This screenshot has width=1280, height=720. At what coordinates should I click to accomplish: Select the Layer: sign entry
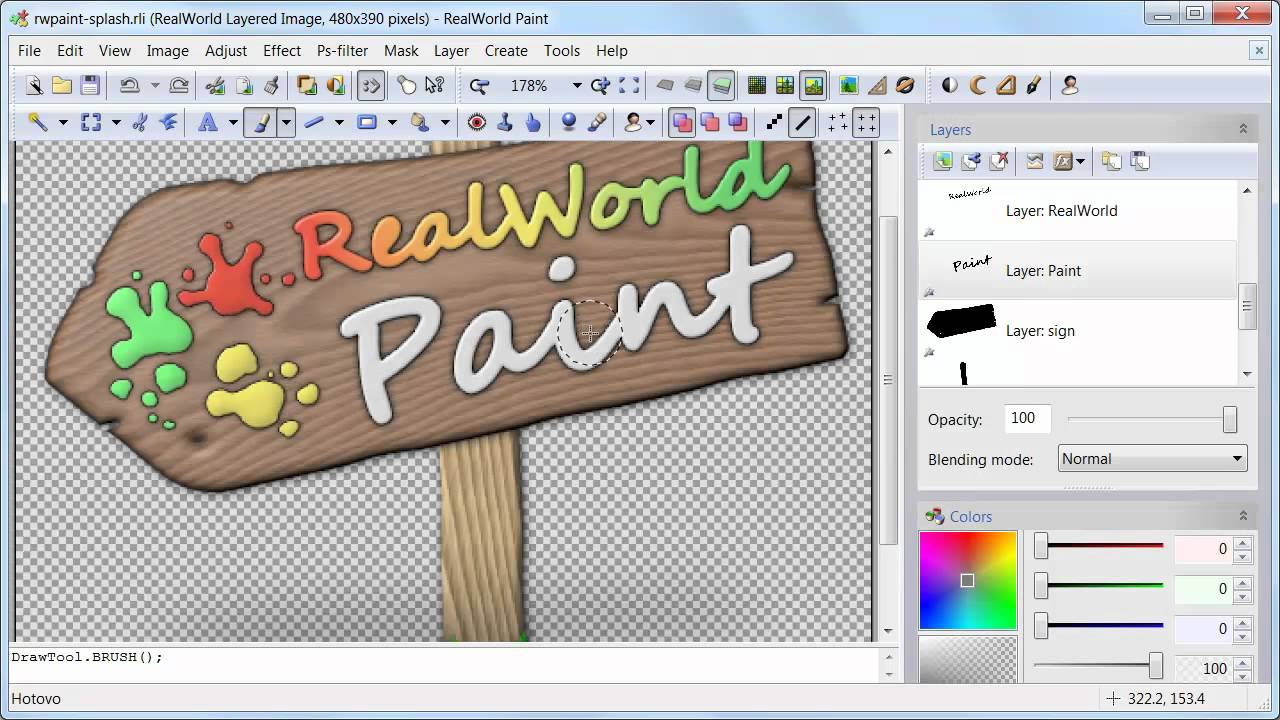pyautogui.click(x=1040, y=331)
